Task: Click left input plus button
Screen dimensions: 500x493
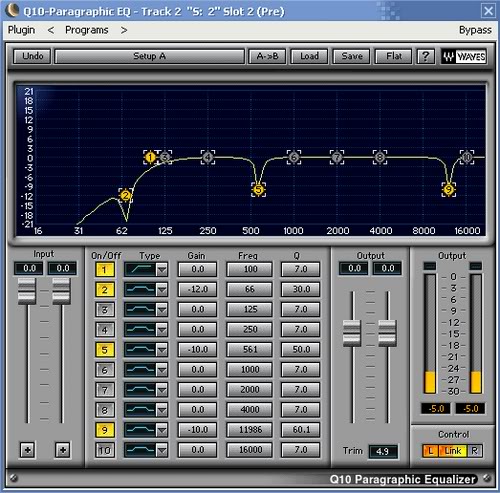Action: coord(28,450)
